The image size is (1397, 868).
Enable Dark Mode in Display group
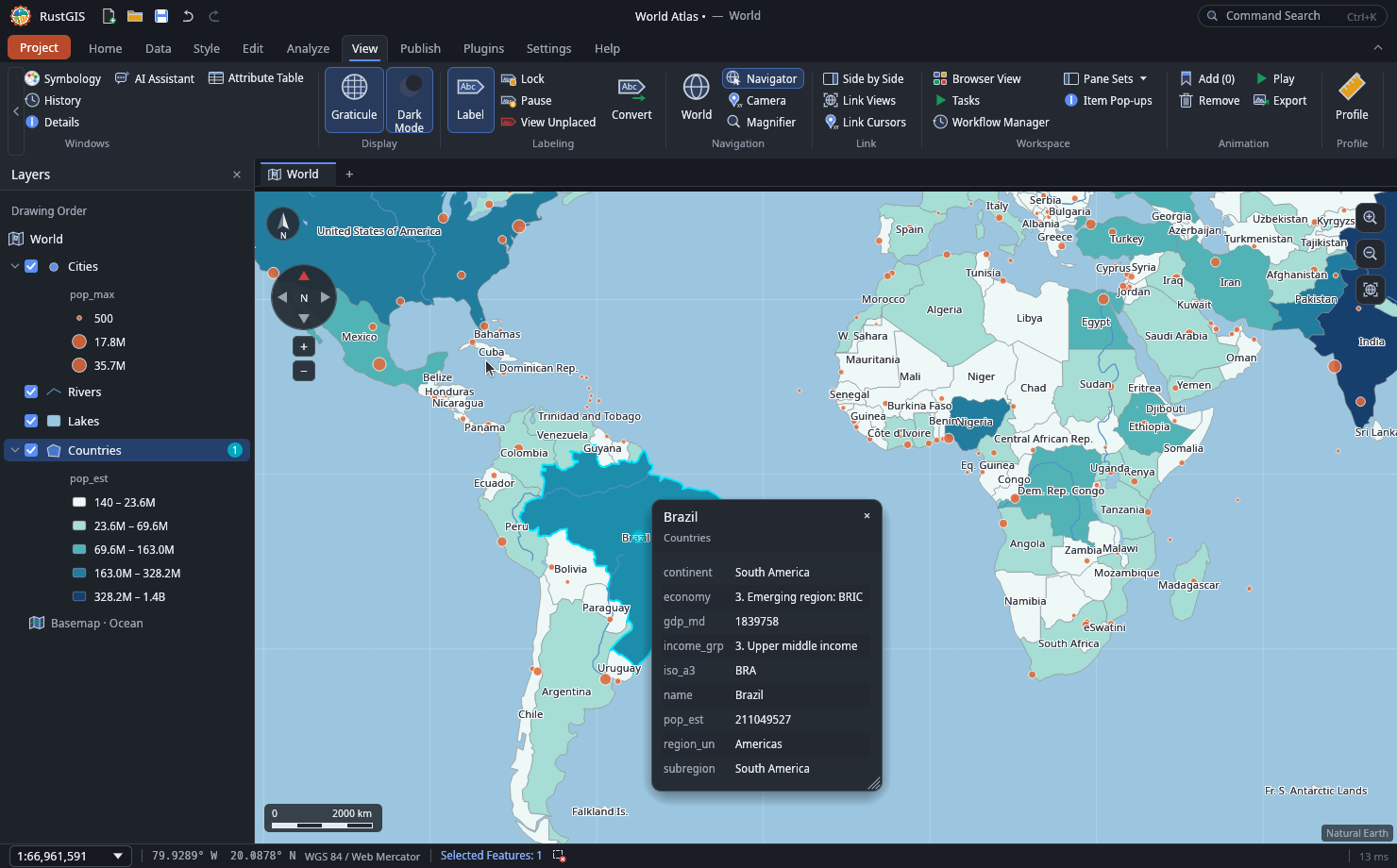coord(410,99)
